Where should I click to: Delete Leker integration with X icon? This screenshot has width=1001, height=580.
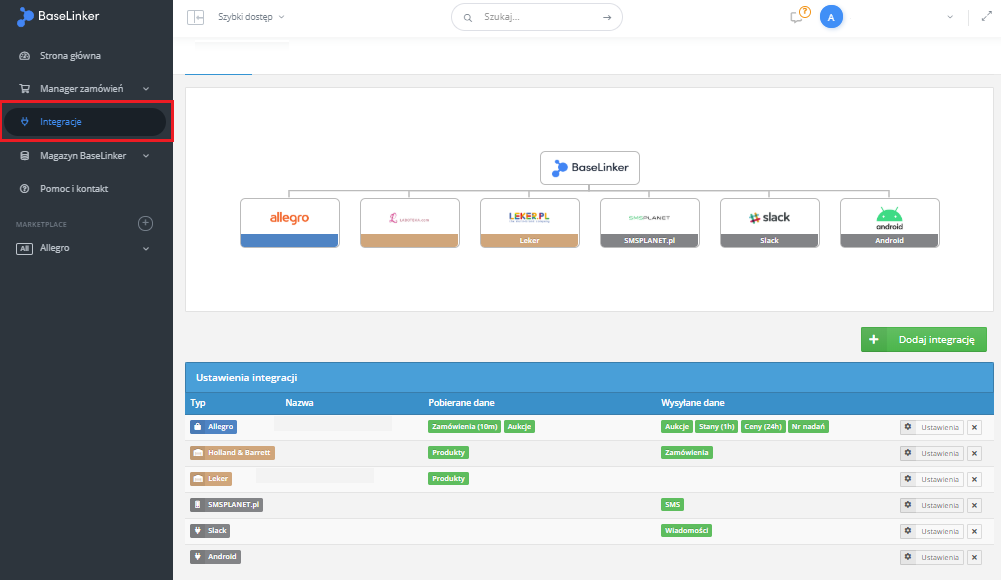pyautogui.click(x=974, y=479)
